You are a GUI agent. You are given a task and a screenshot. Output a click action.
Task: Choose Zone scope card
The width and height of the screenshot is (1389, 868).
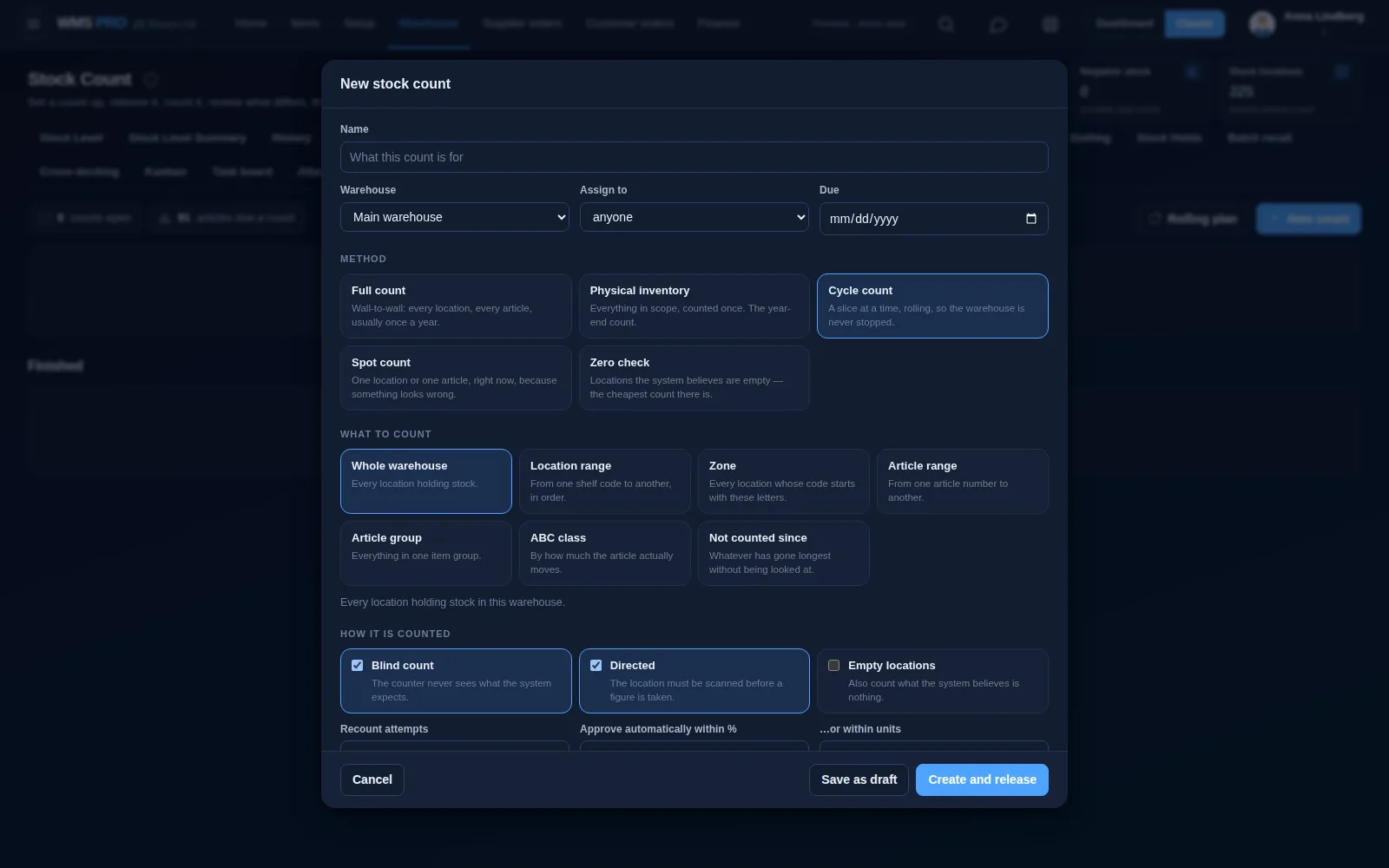[784, 482]
